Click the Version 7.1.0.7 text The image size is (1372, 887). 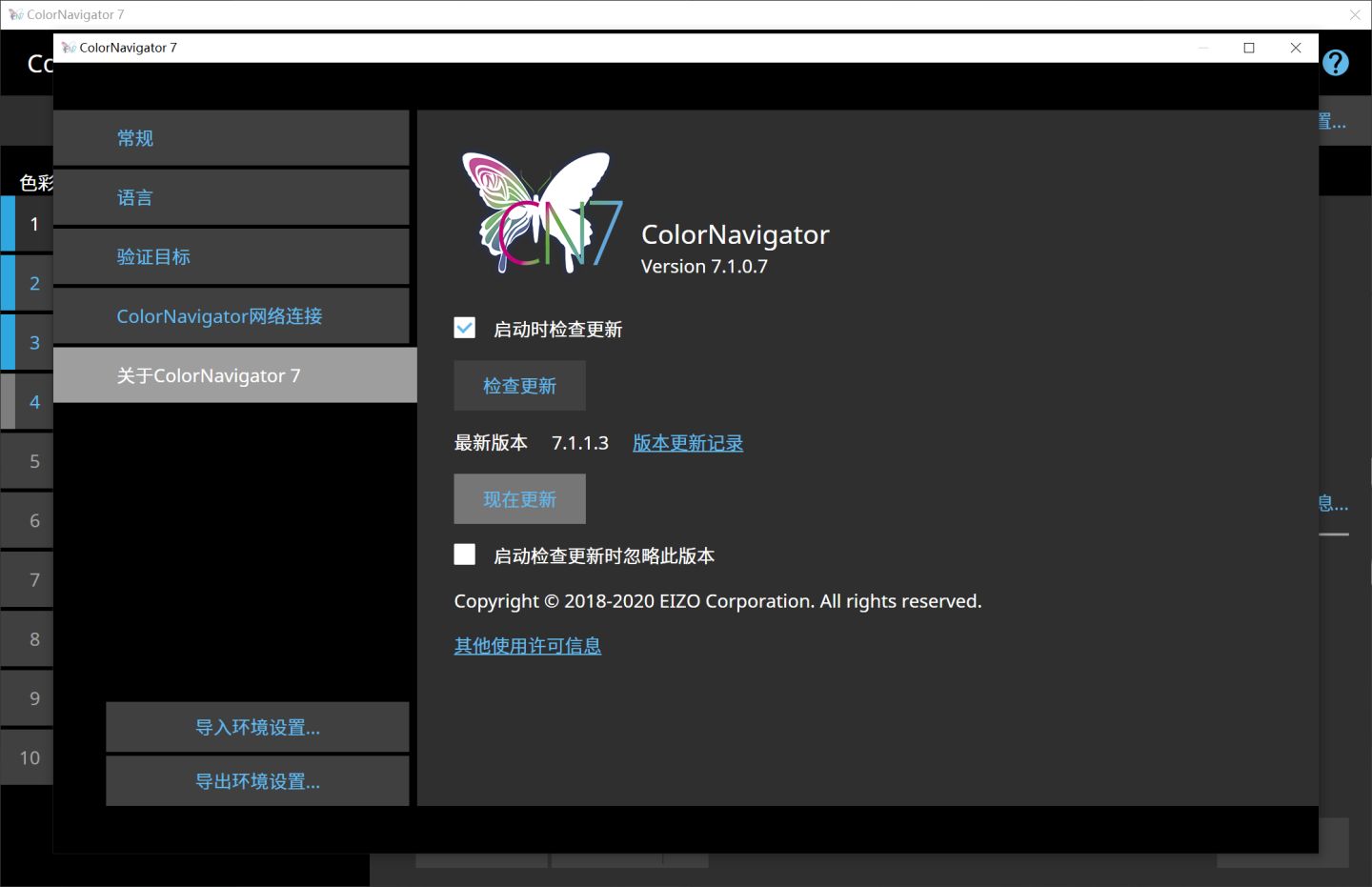tap(704, 267)
